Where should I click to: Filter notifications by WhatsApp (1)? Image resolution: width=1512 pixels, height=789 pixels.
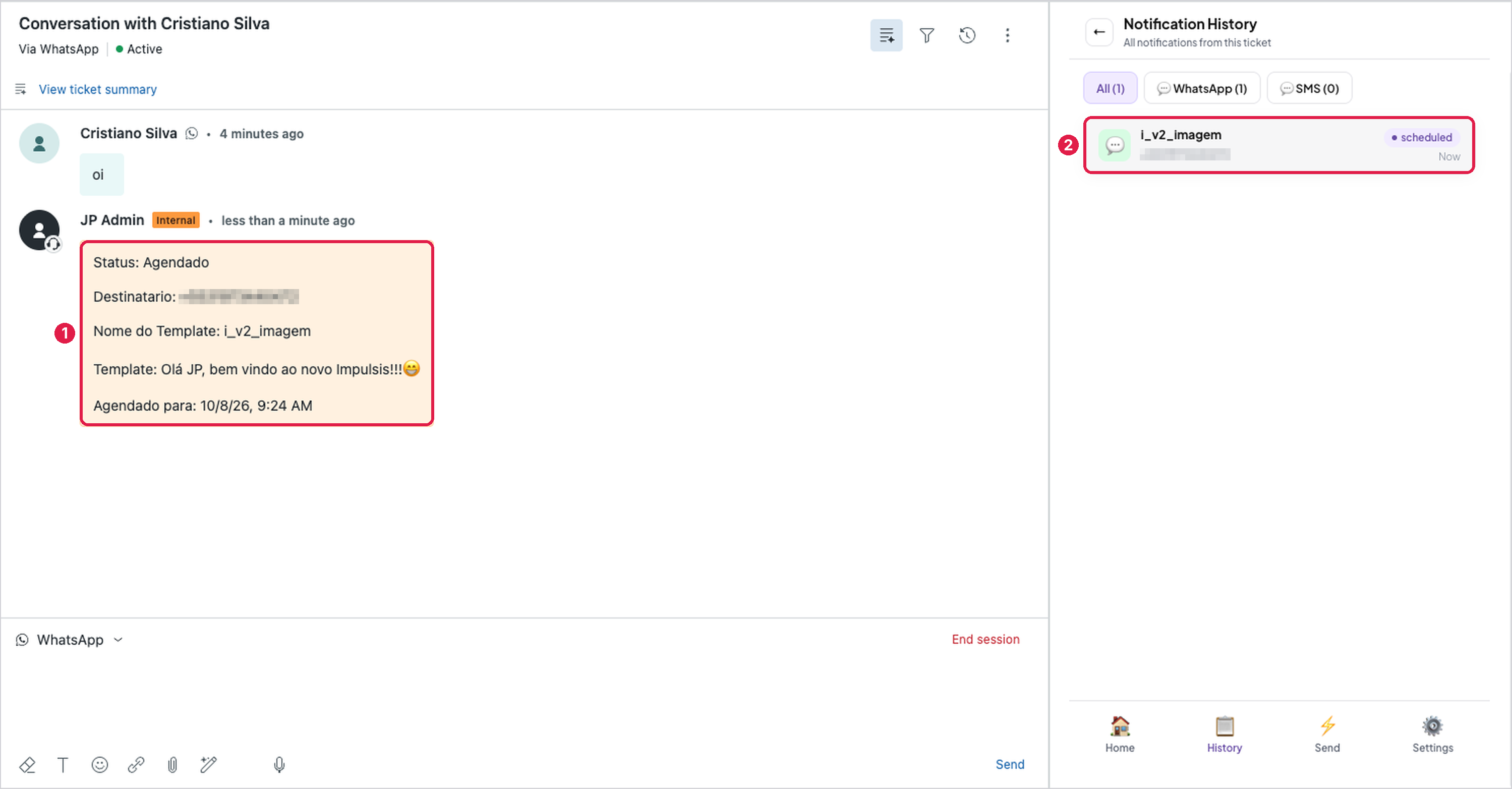1201,88
